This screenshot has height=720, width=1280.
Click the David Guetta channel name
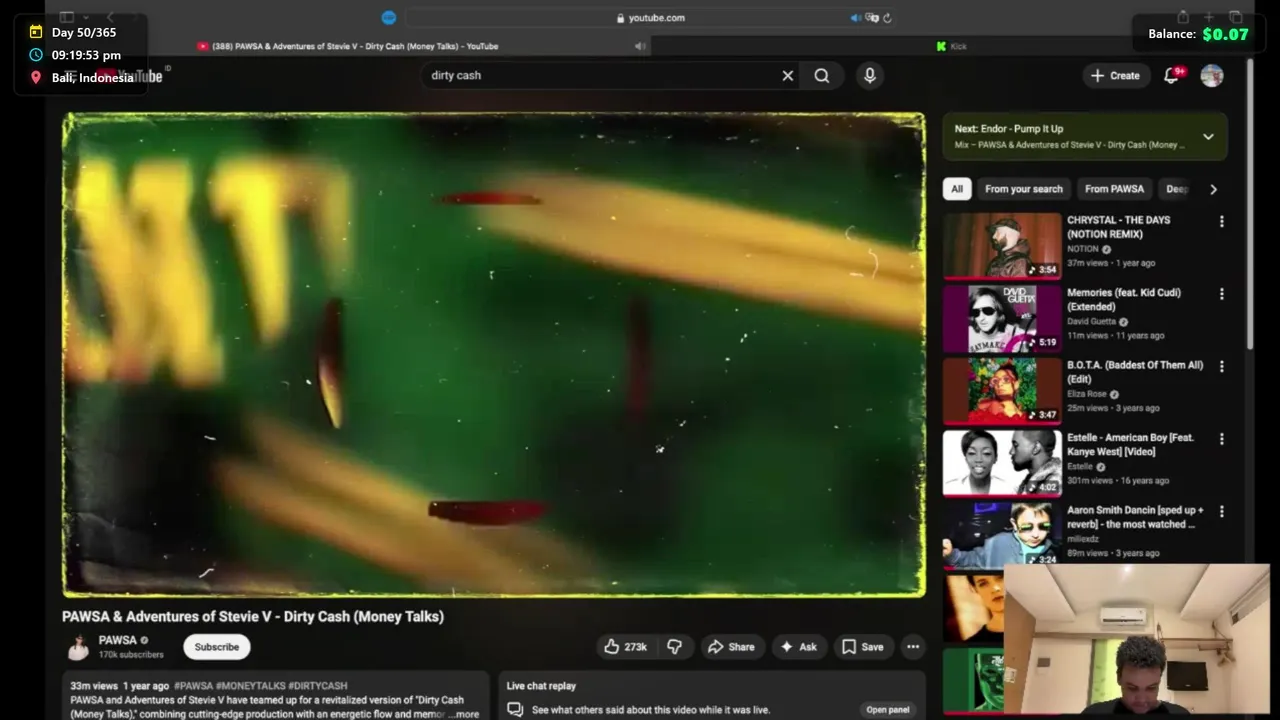pyautogui.click(x=1091, y=322)
